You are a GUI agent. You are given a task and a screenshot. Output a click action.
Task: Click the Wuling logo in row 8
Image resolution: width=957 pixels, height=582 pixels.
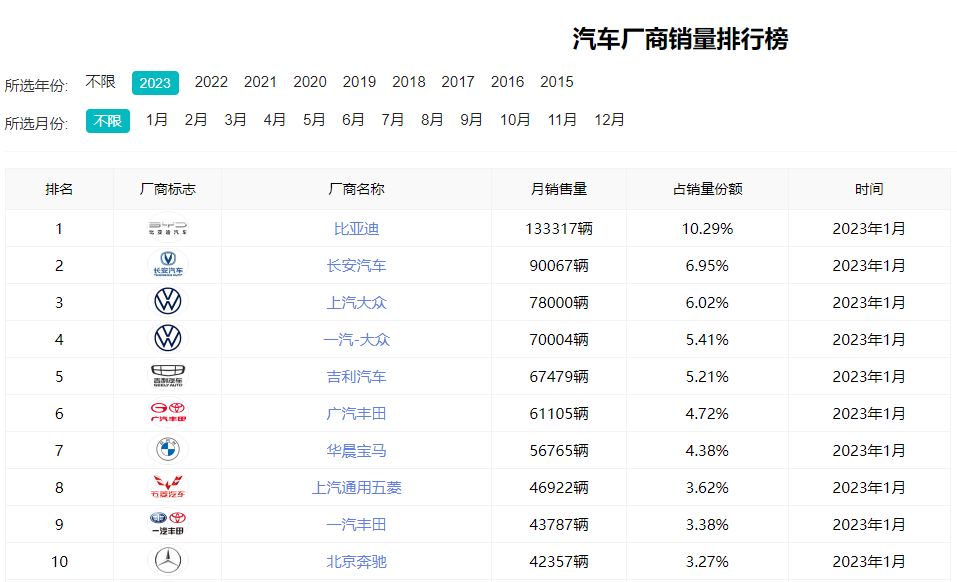(x=167, y=487)
